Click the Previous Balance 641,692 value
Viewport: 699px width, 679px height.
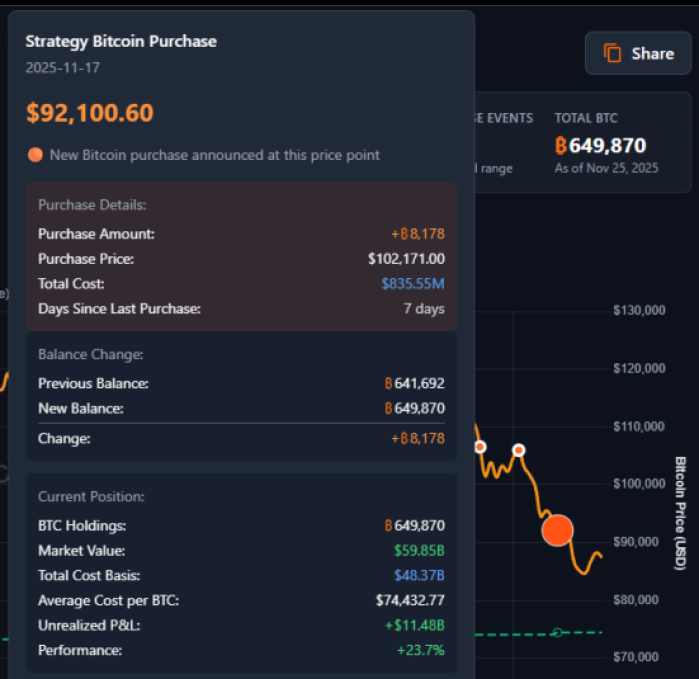[x=420, y=383]
